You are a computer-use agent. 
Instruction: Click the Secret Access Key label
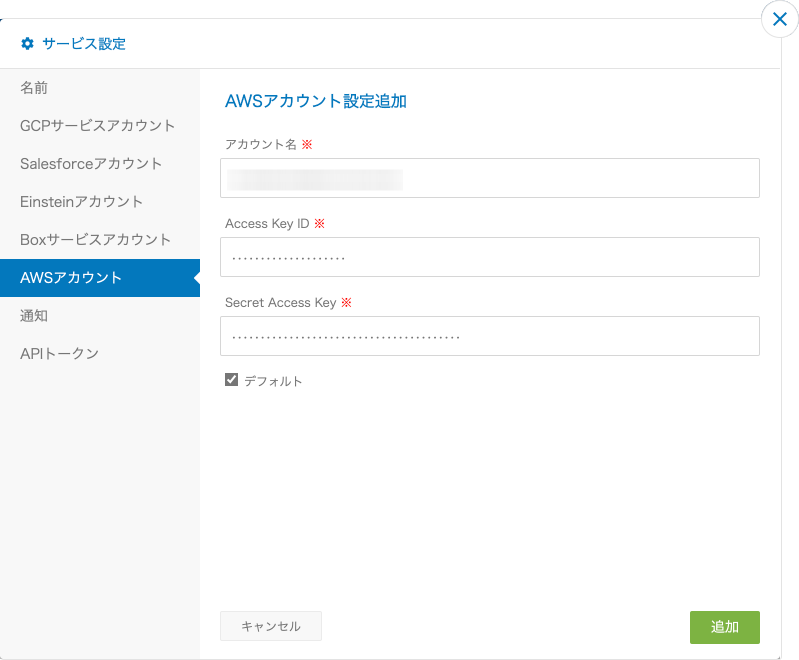[x=281, y=303]
